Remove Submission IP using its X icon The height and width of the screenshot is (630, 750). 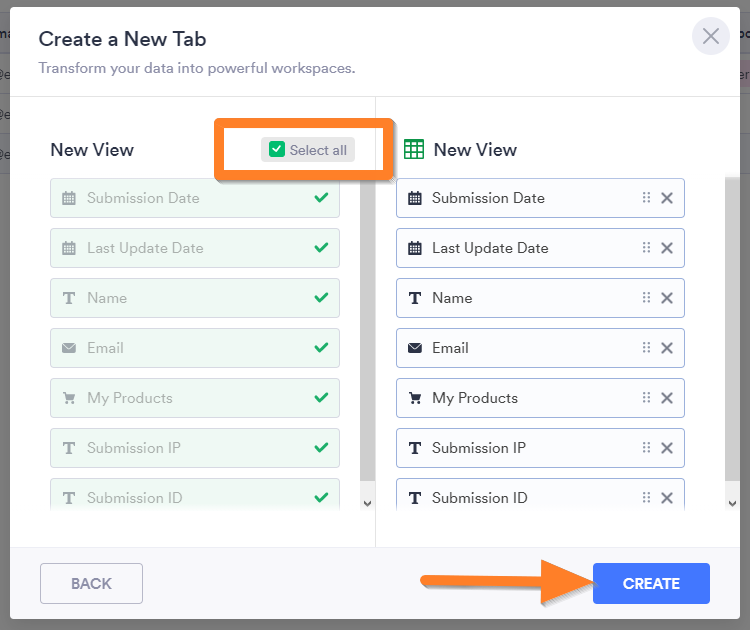[667, 448]
